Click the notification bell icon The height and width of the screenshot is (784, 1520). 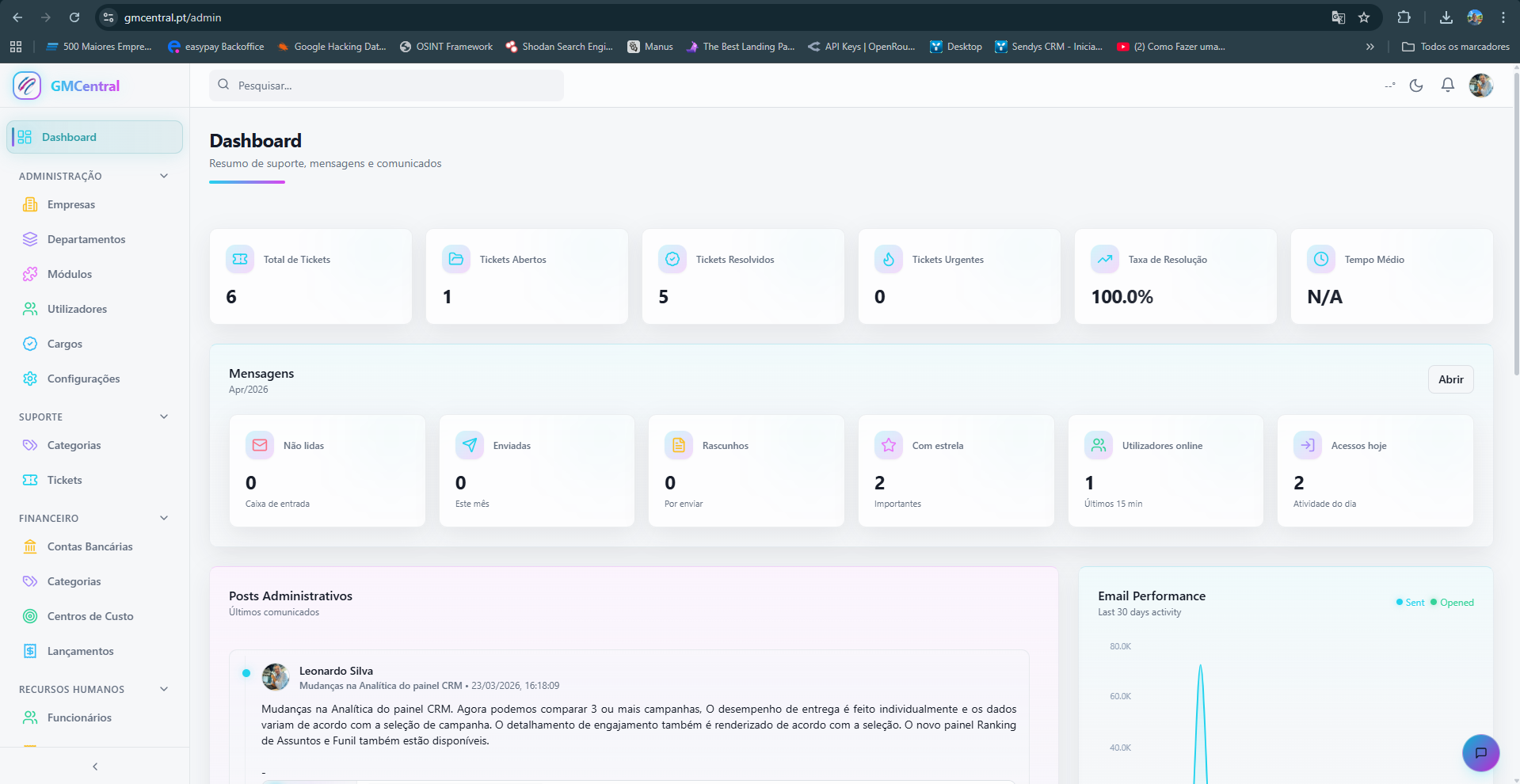[1447, 86]
